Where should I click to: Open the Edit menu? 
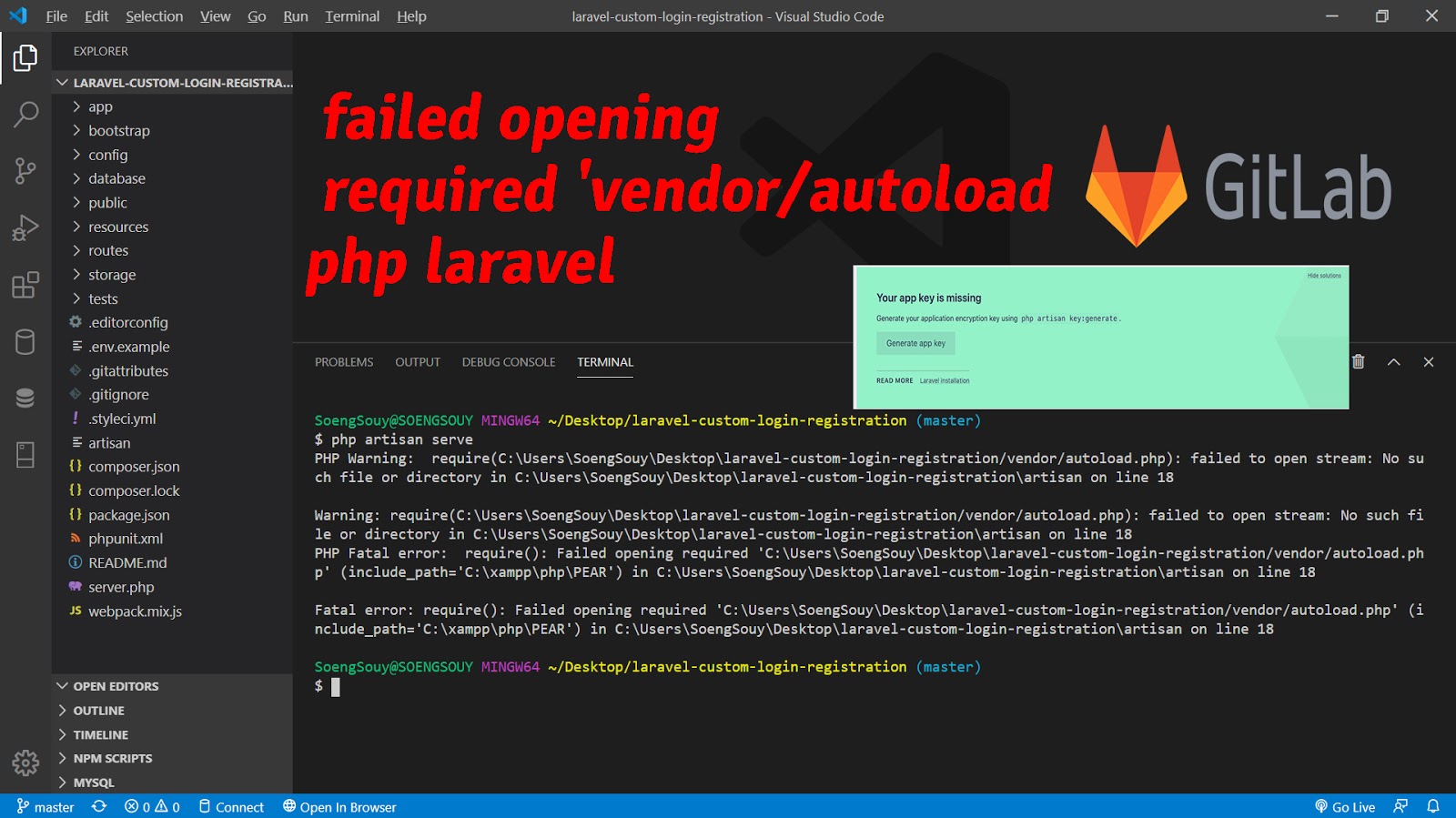(96, 16)
